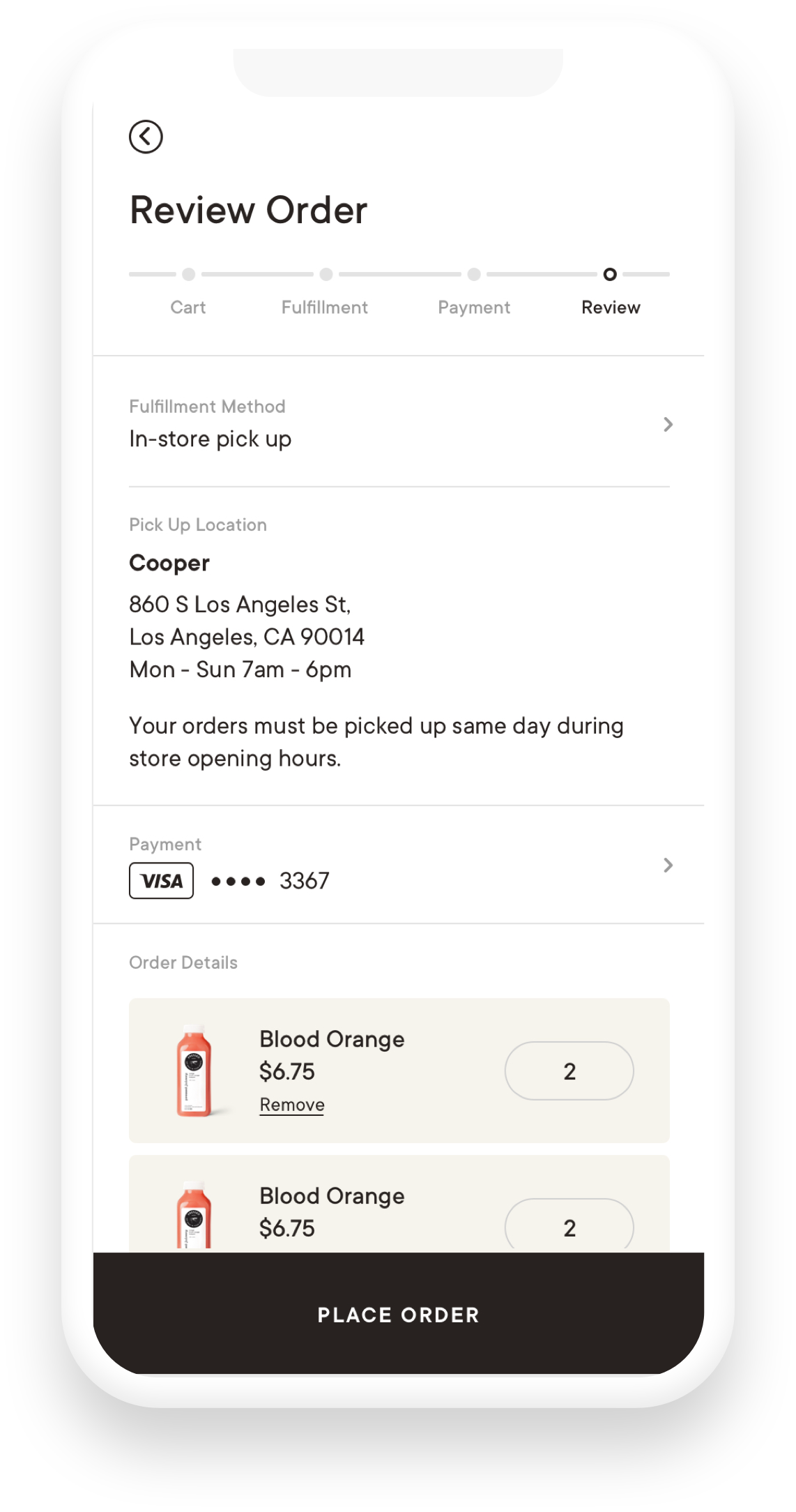This screenshot has width=796, height=1512.
Task: Edit quantity of second Blood Orange
Action: click(569, 1227)
